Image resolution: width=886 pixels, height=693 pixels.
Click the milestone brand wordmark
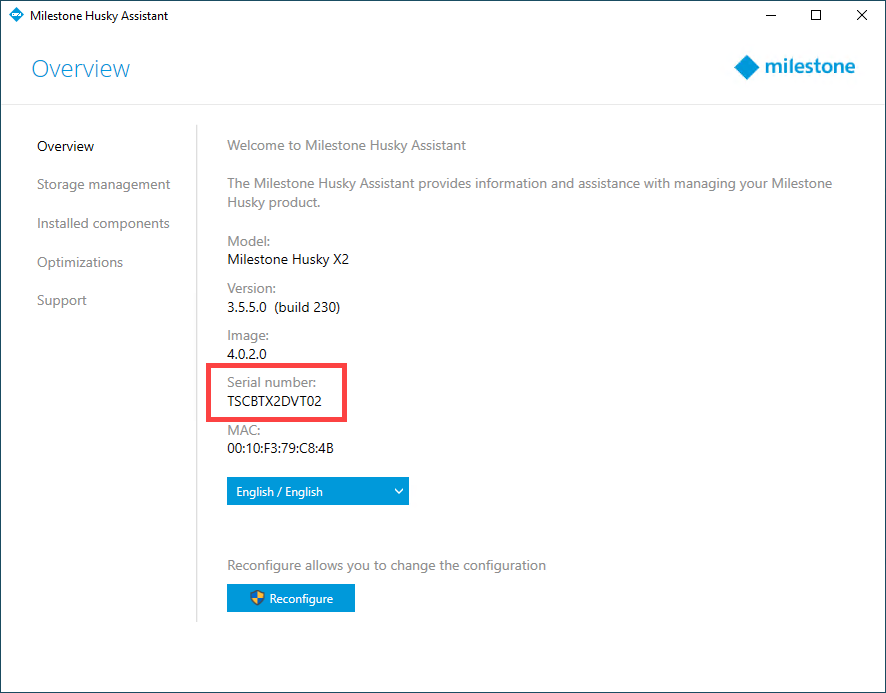(810, 67)
